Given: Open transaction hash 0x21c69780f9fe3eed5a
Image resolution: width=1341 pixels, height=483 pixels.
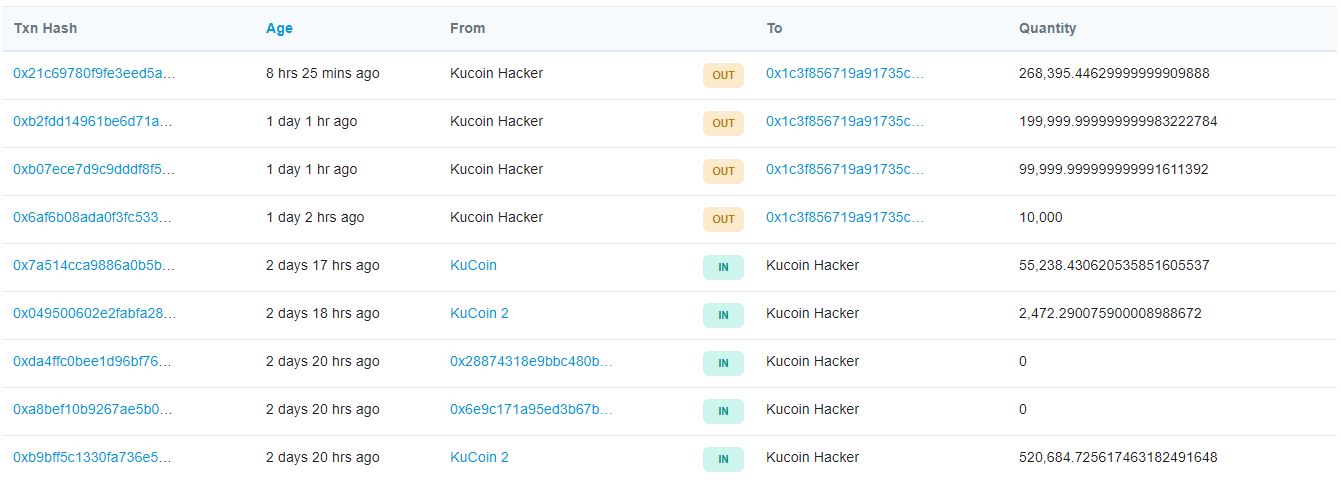Looking at the screenshot, I should tap(94, 73).
